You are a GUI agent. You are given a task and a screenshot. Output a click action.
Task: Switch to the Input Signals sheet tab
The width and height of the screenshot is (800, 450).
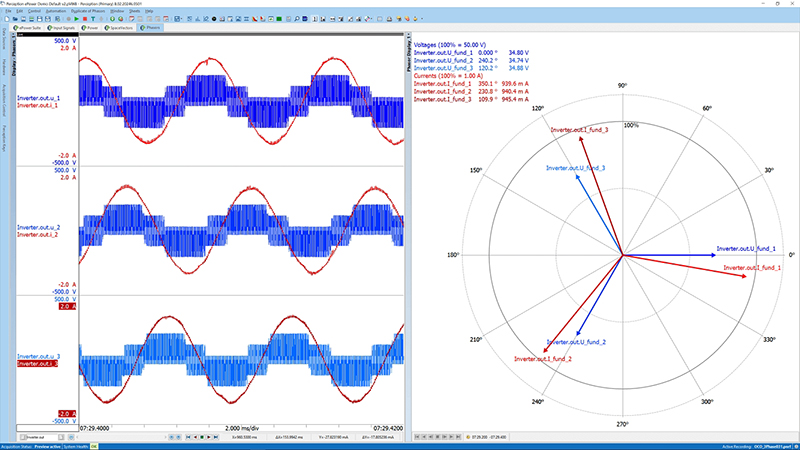click(x=62, y=28)
